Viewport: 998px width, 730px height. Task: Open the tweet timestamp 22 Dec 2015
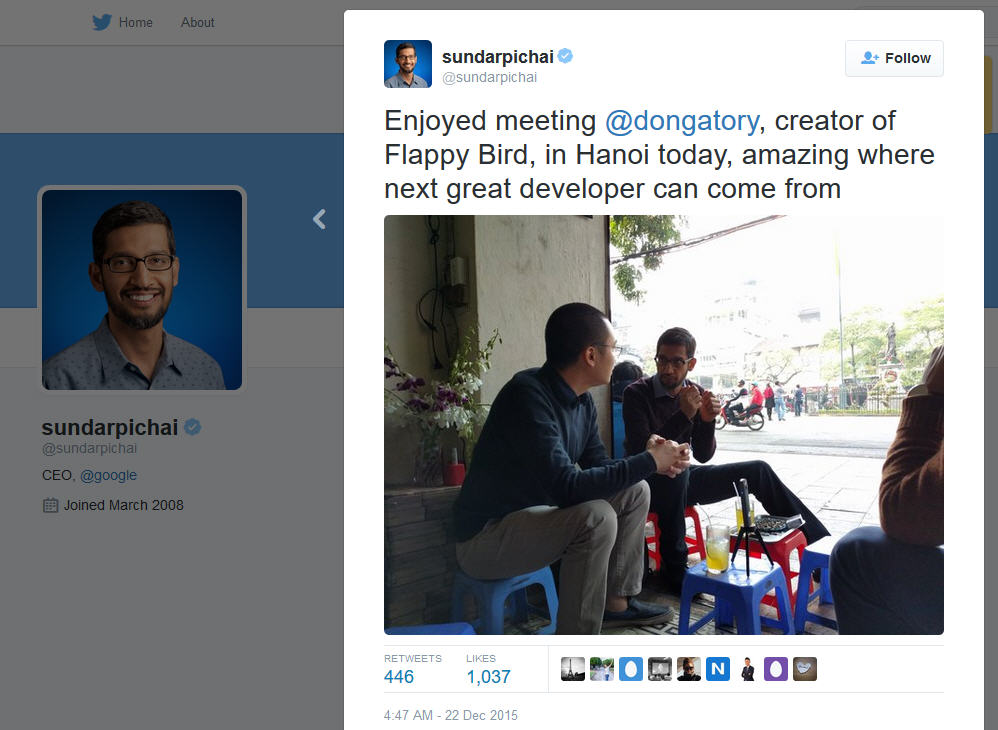(451, 715)
